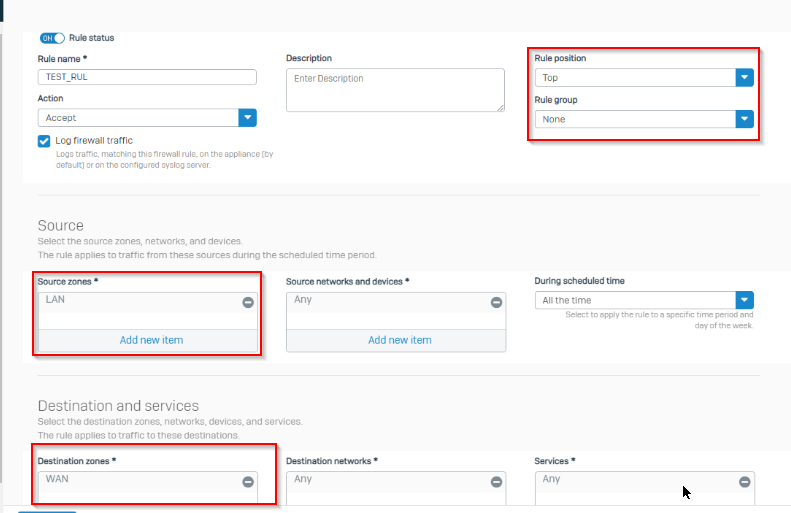Toggle the Rule status switch off
The image size is (791, 513).
[52, 38]
